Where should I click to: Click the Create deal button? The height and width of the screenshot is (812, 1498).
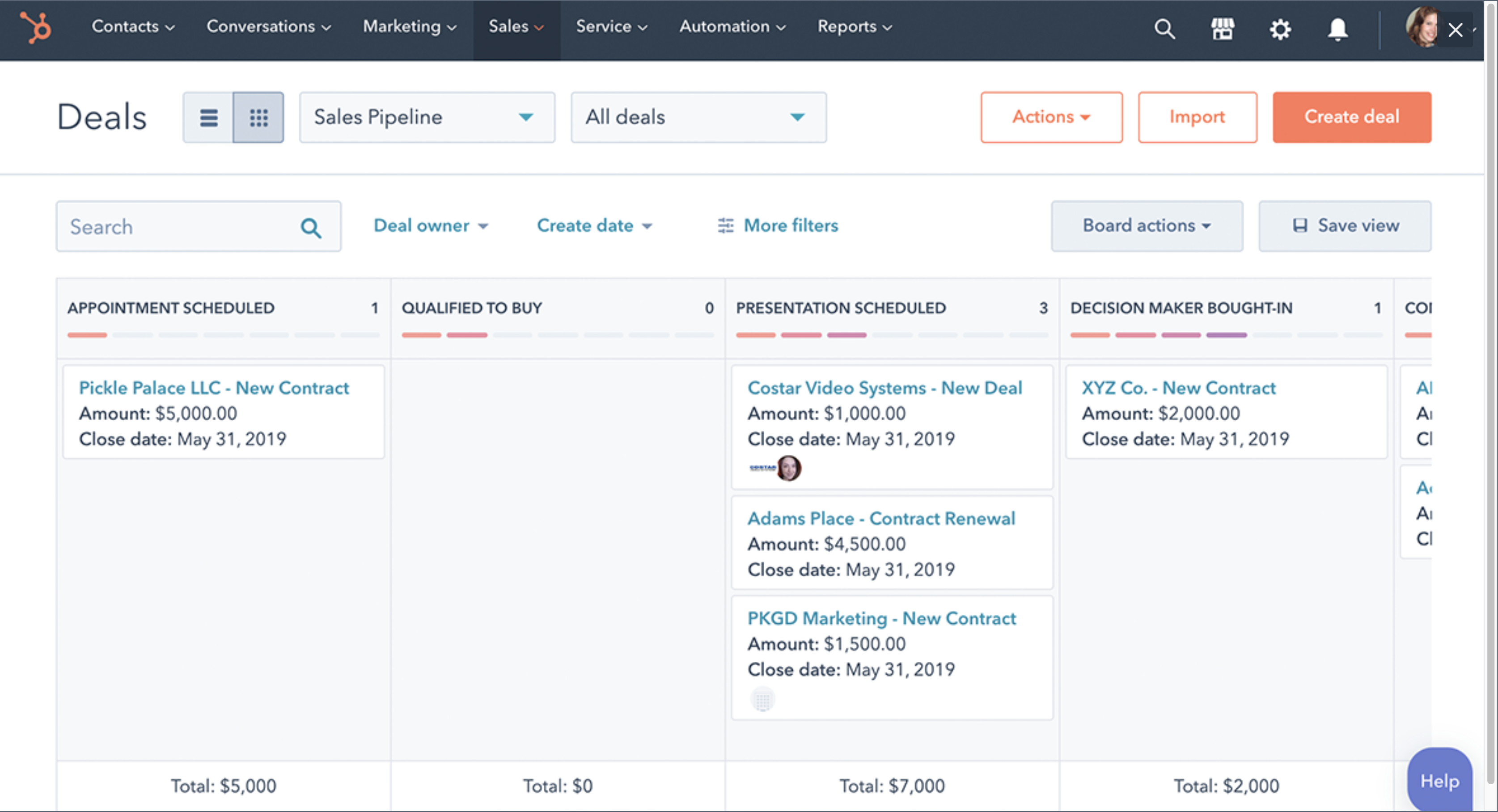tap(1351, 117)
